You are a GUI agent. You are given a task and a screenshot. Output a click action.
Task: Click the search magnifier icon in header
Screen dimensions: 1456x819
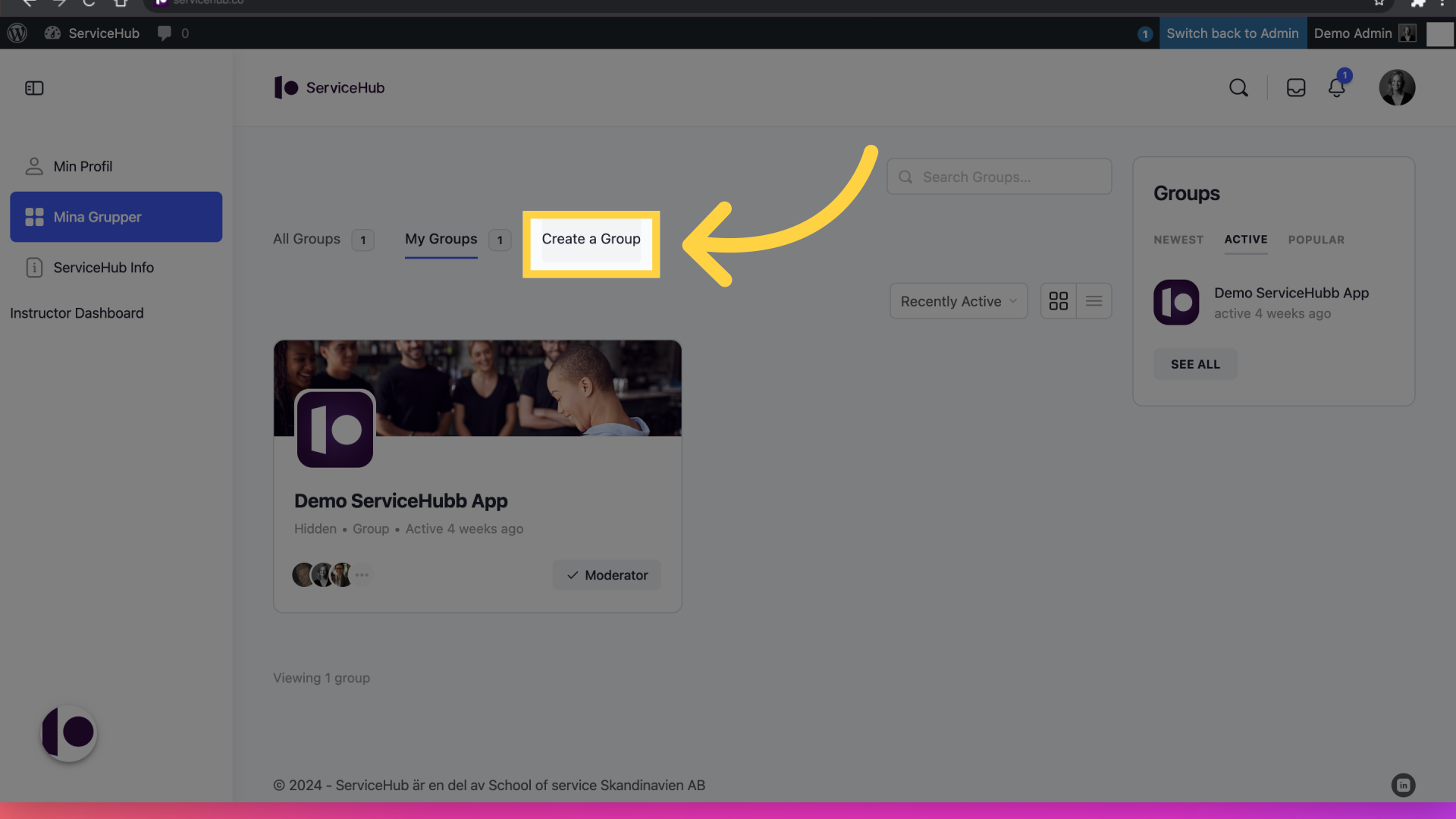pos(1238,87)
